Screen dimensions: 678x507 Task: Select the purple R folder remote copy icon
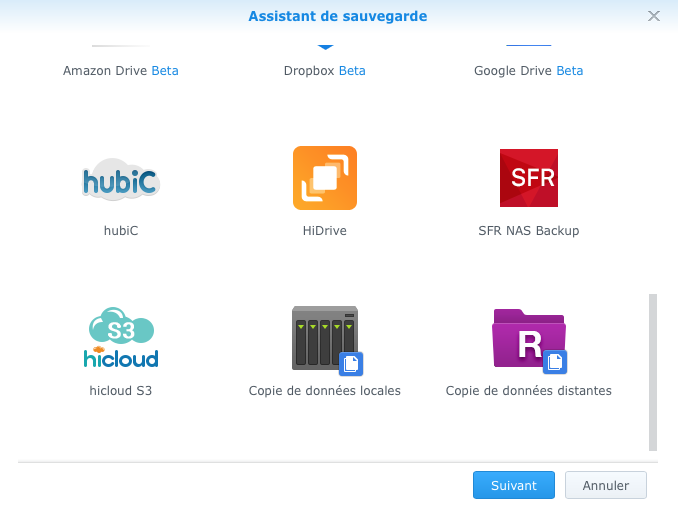(x=529, y=341)
